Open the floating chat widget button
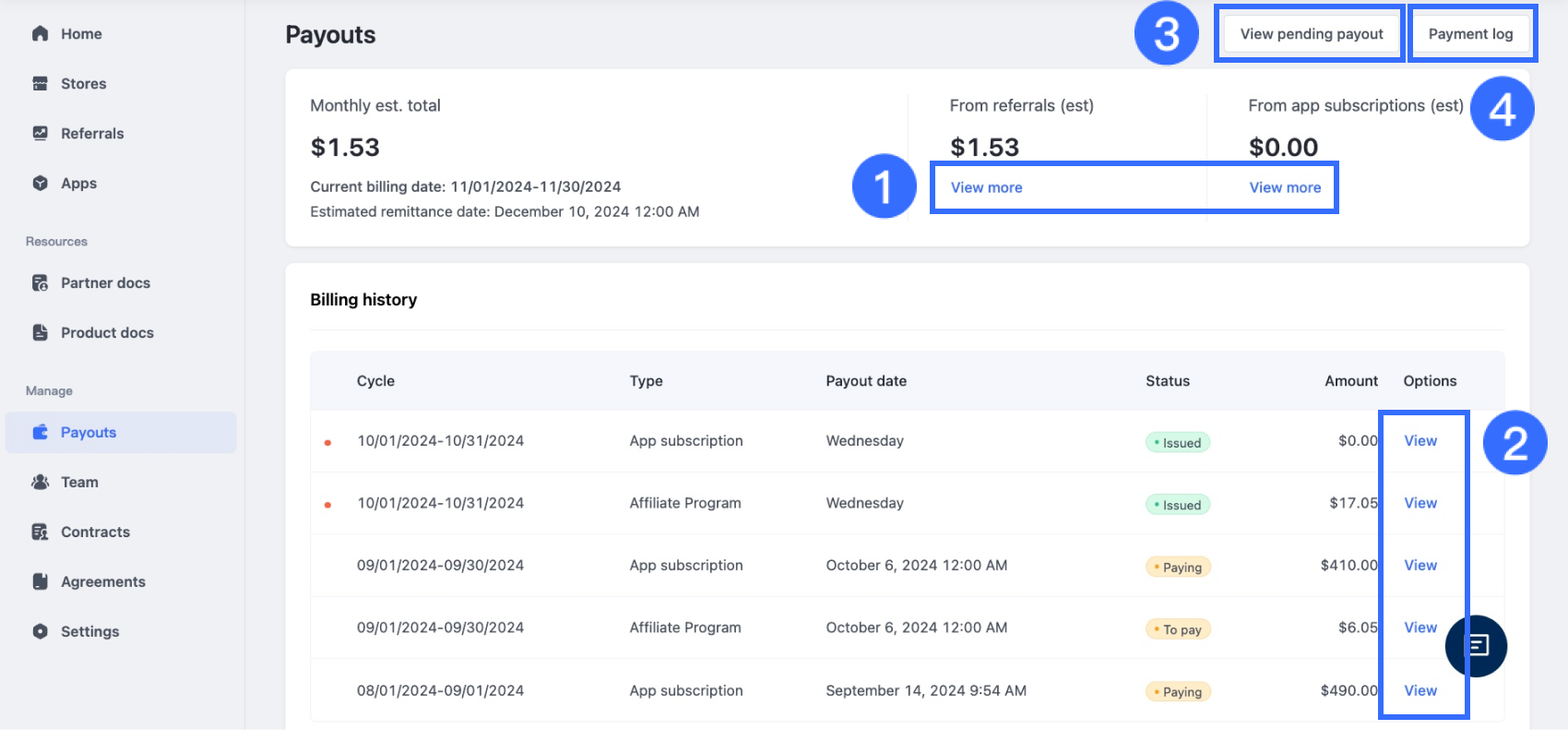Image resolution: width=1568 pixels, height=730 pixels. 1477,646
